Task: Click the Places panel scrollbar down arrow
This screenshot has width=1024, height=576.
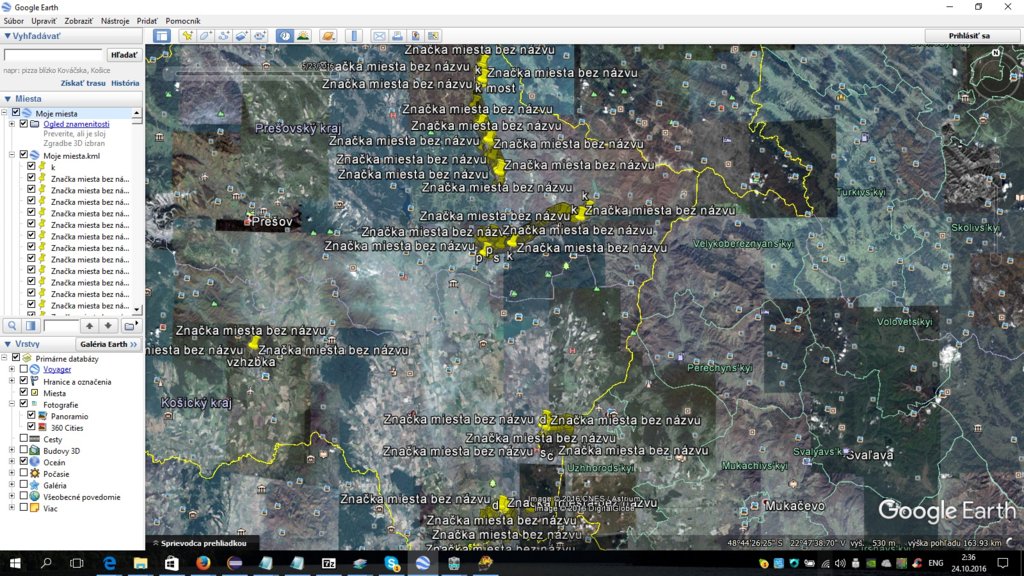Action: click(x=136, y=310)
